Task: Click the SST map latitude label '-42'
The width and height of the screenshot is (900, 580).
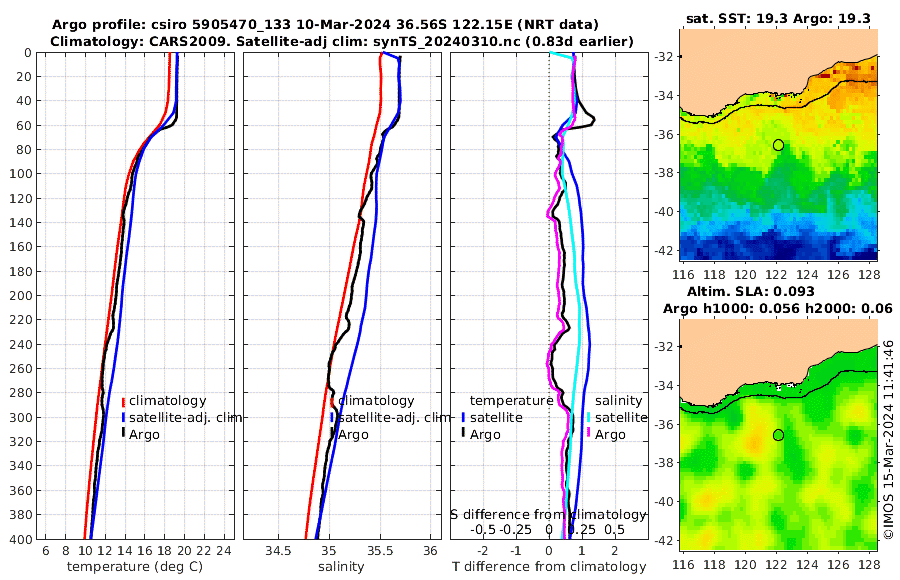Action: point(666,251)
